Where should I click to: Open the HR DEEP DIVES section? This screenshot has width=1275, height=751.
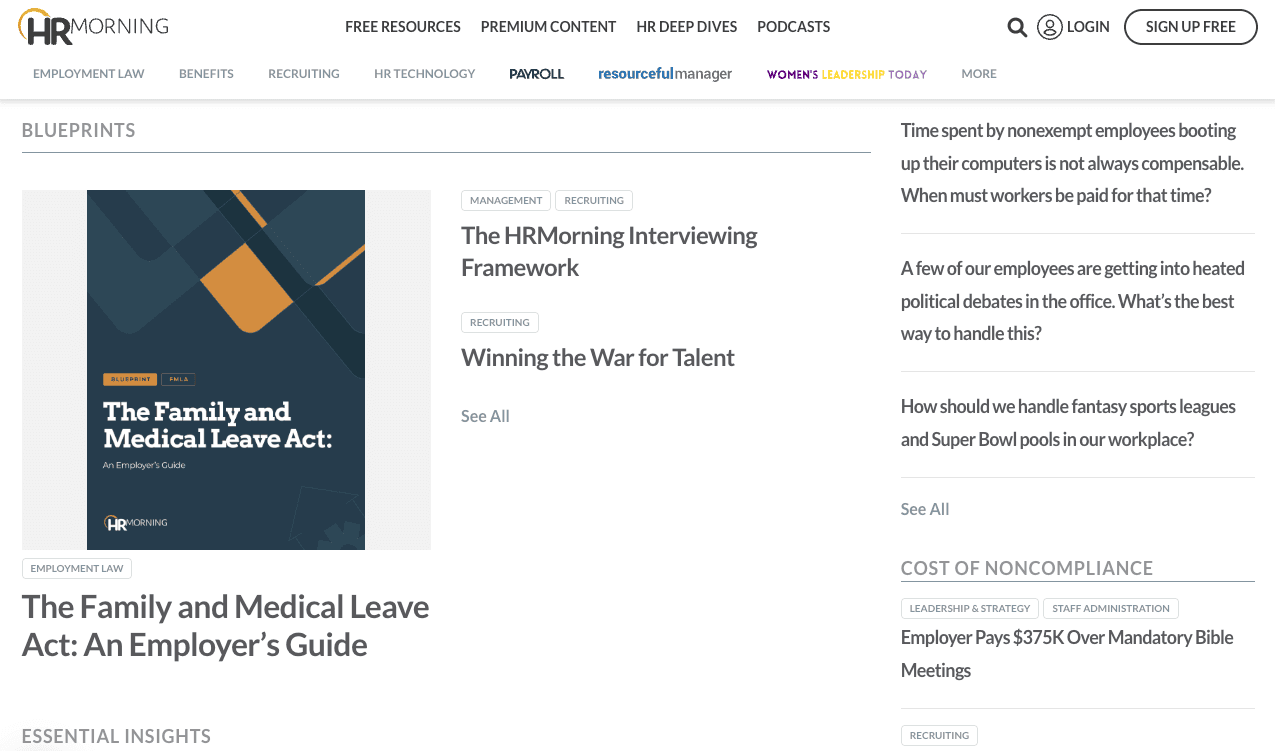tap(686, 27)
